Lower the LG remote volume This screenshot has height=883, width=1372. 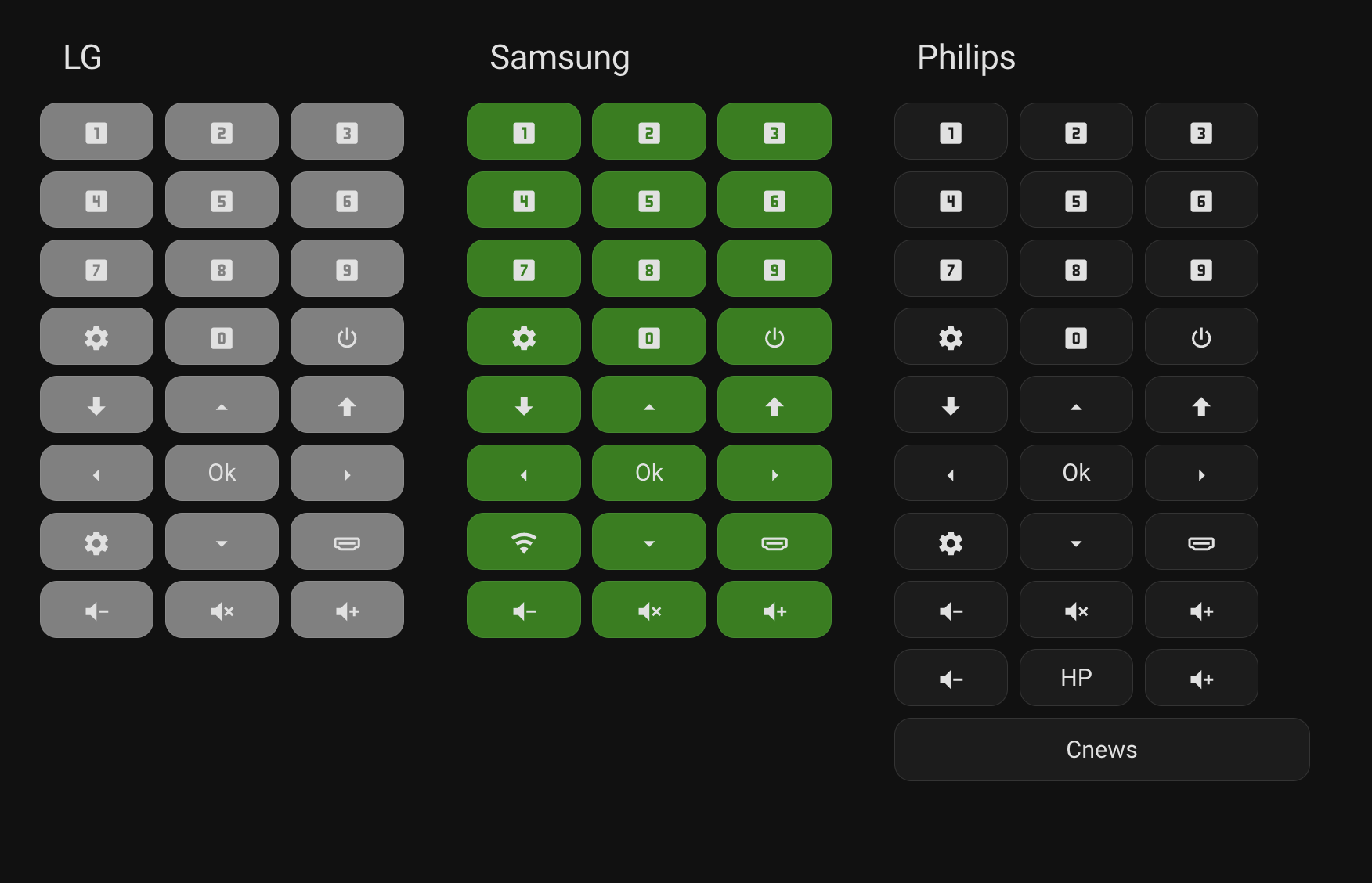[96, 610]
